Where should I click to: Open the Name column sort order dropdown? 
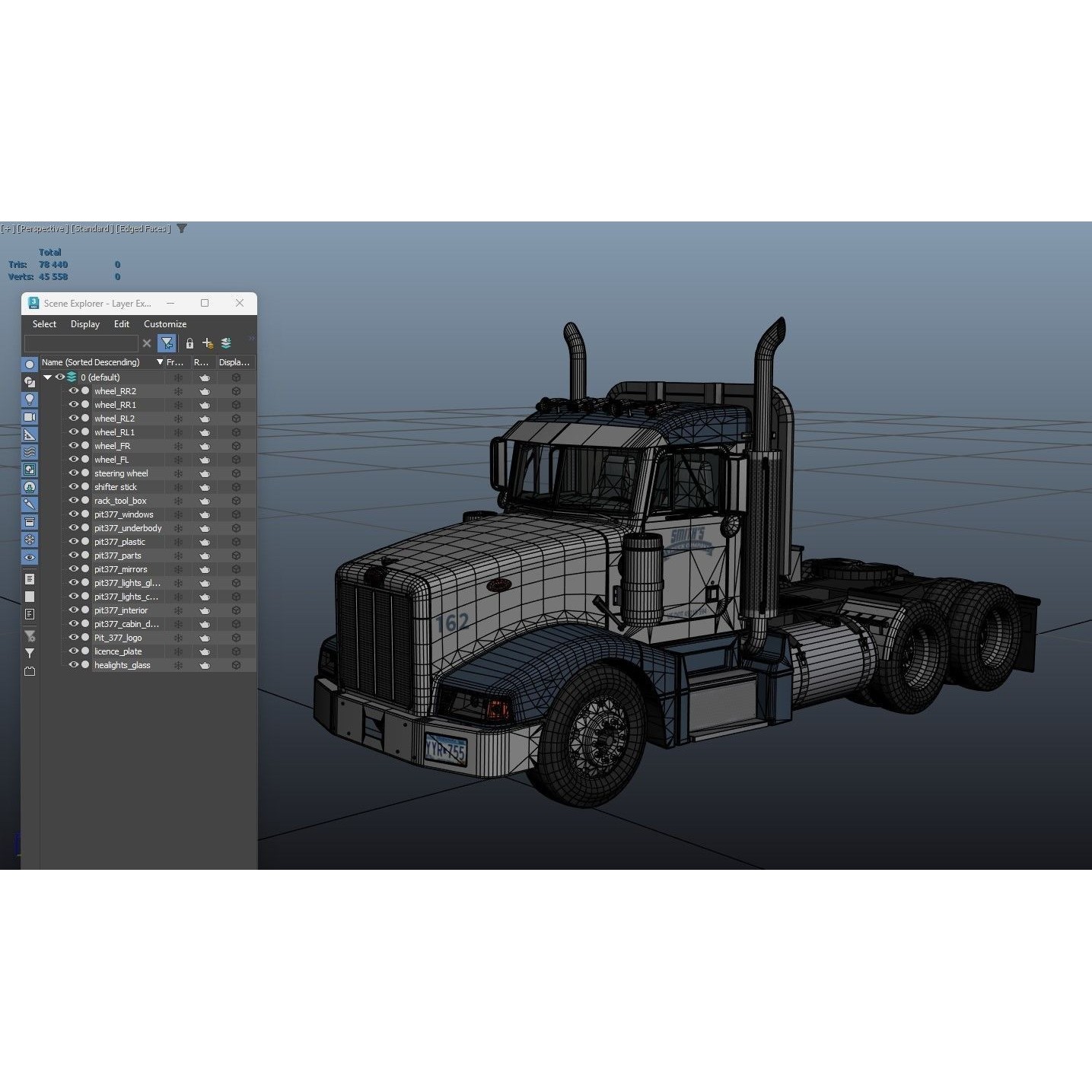(159, 362)
